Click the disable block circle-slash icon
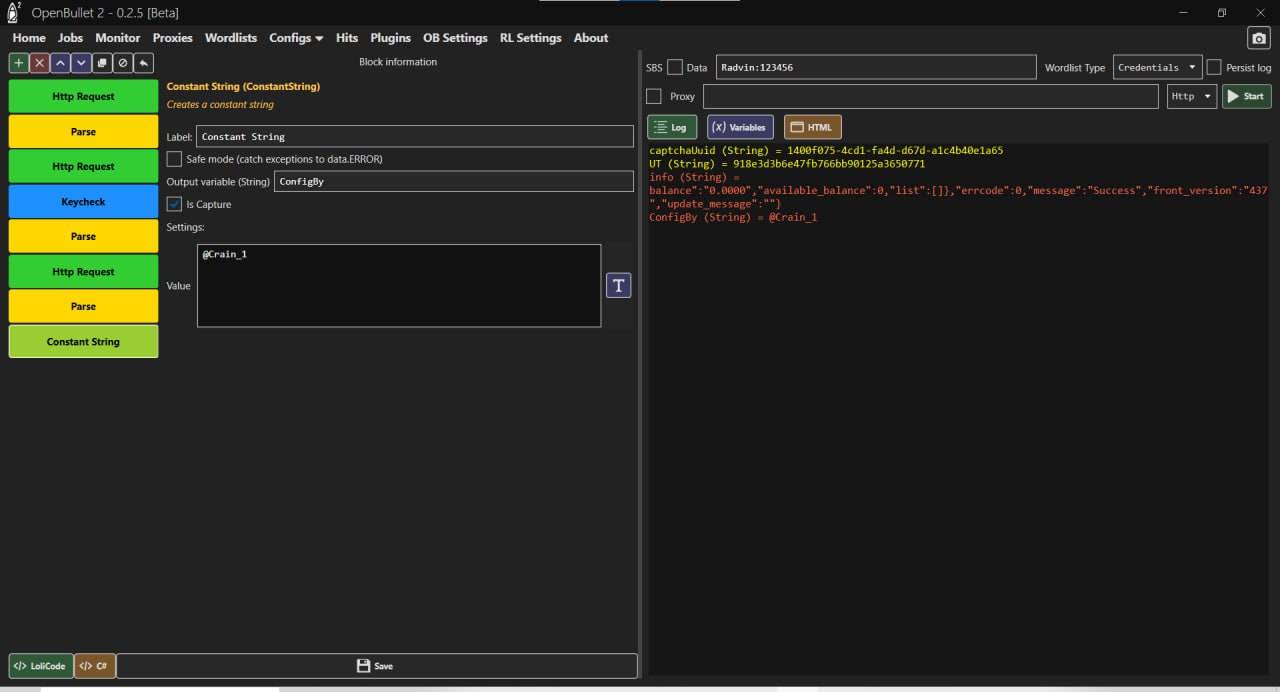Viewport: 1280px width, 692px height. click(x=122, y=62)
